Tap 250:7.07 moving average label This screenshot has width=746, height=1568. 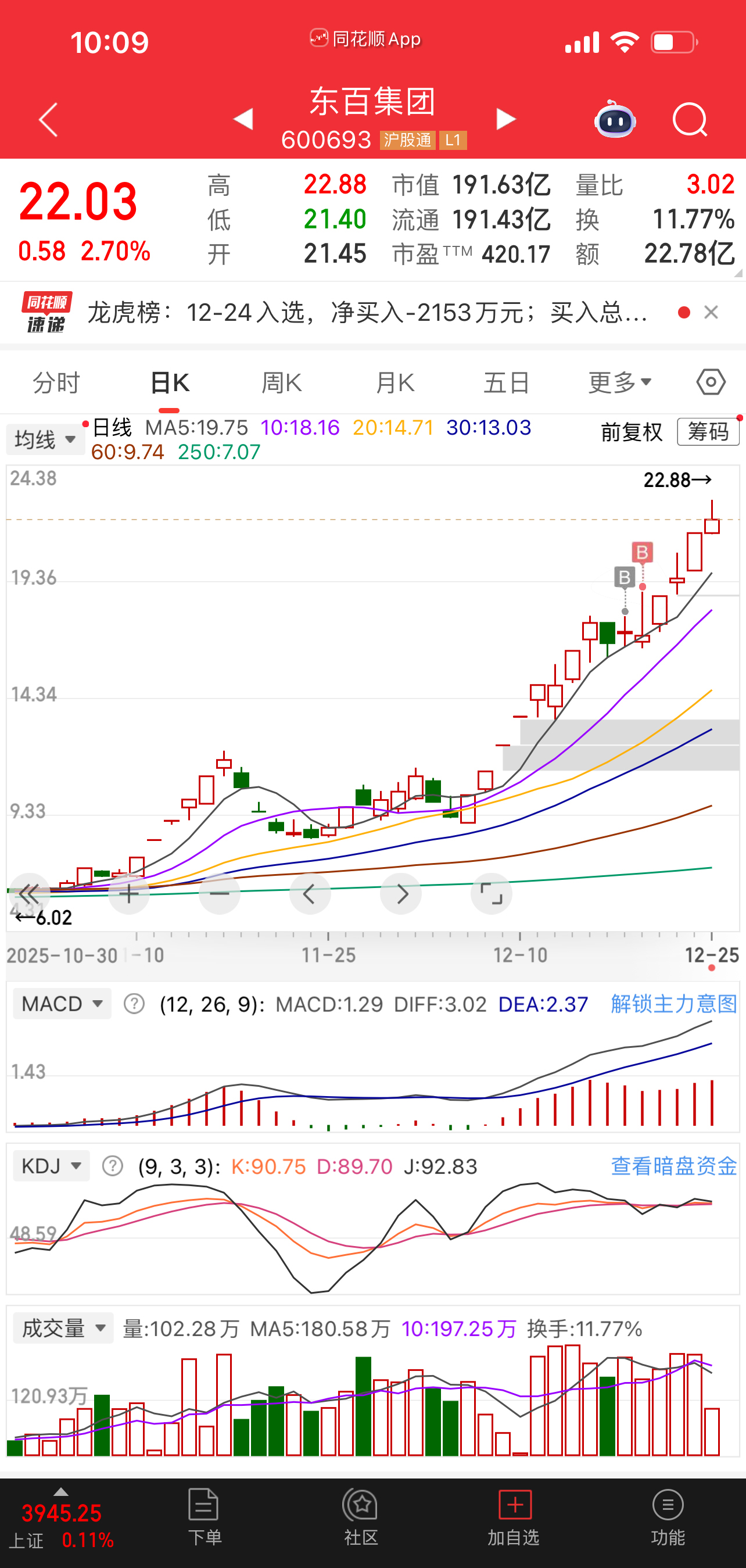point(219,452)
